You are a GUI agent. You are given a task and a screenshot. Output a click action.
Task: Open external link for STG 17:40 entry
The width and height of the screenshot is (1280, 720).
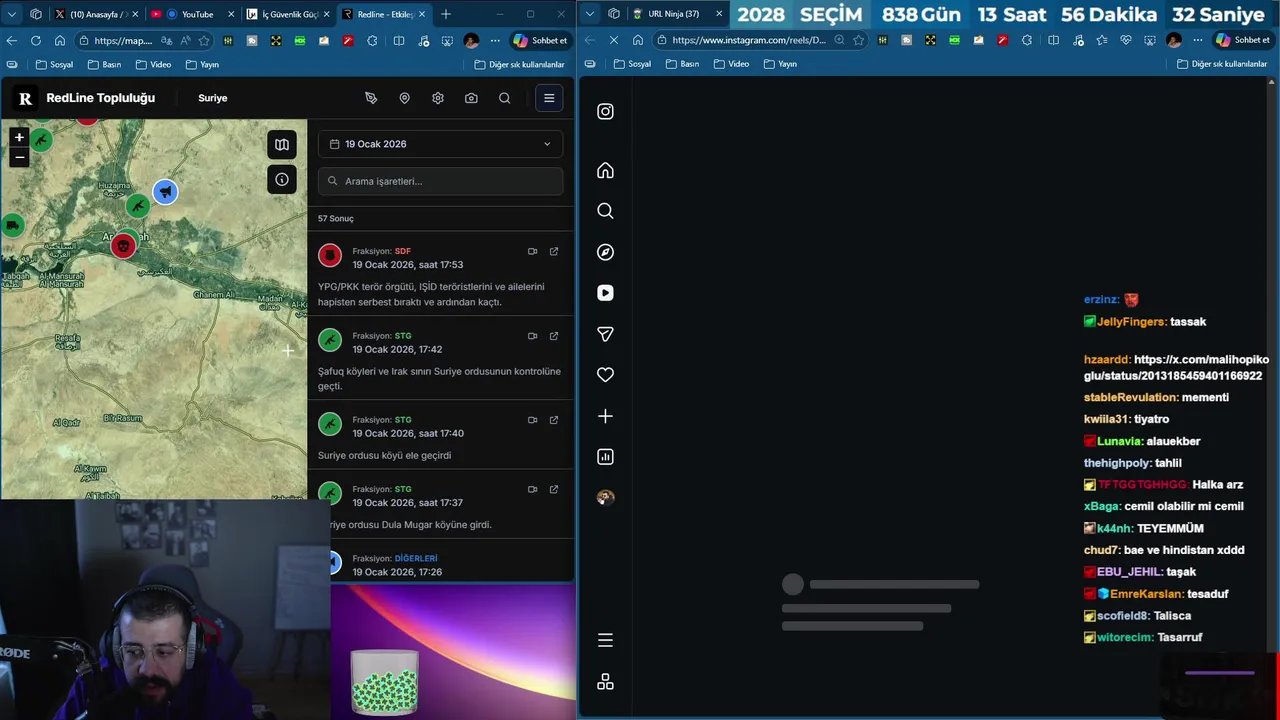pos(554,420)
